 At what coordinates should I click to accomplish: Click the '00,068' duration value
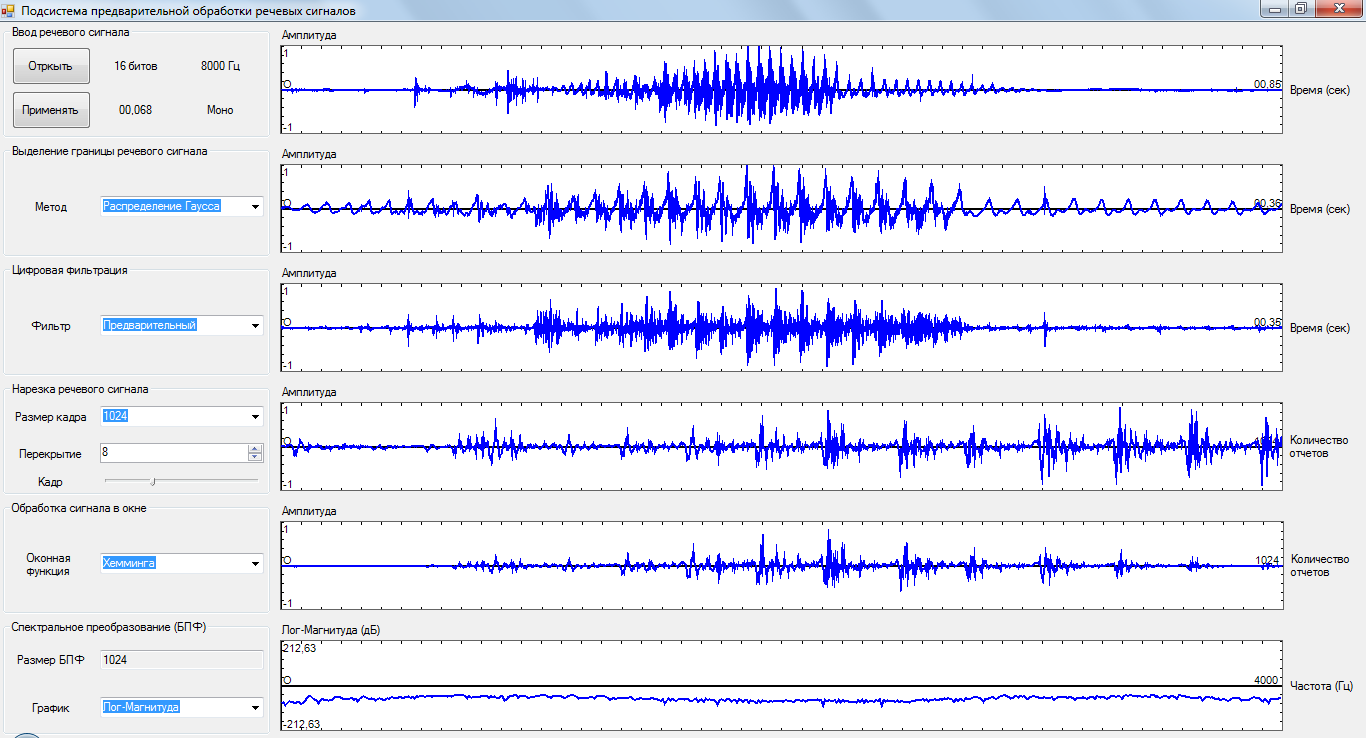pos(135,110)
